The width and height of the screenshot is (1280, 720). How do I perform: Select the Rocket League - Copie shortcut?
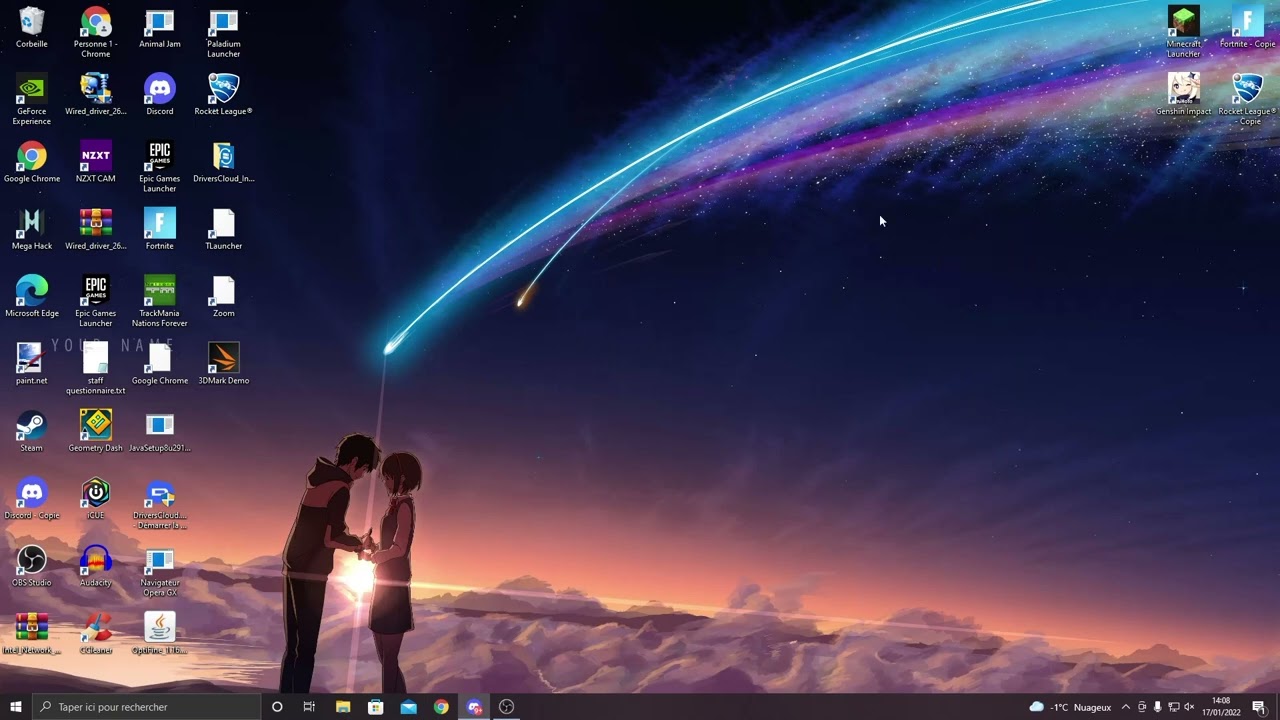[x=1247, y=99]
